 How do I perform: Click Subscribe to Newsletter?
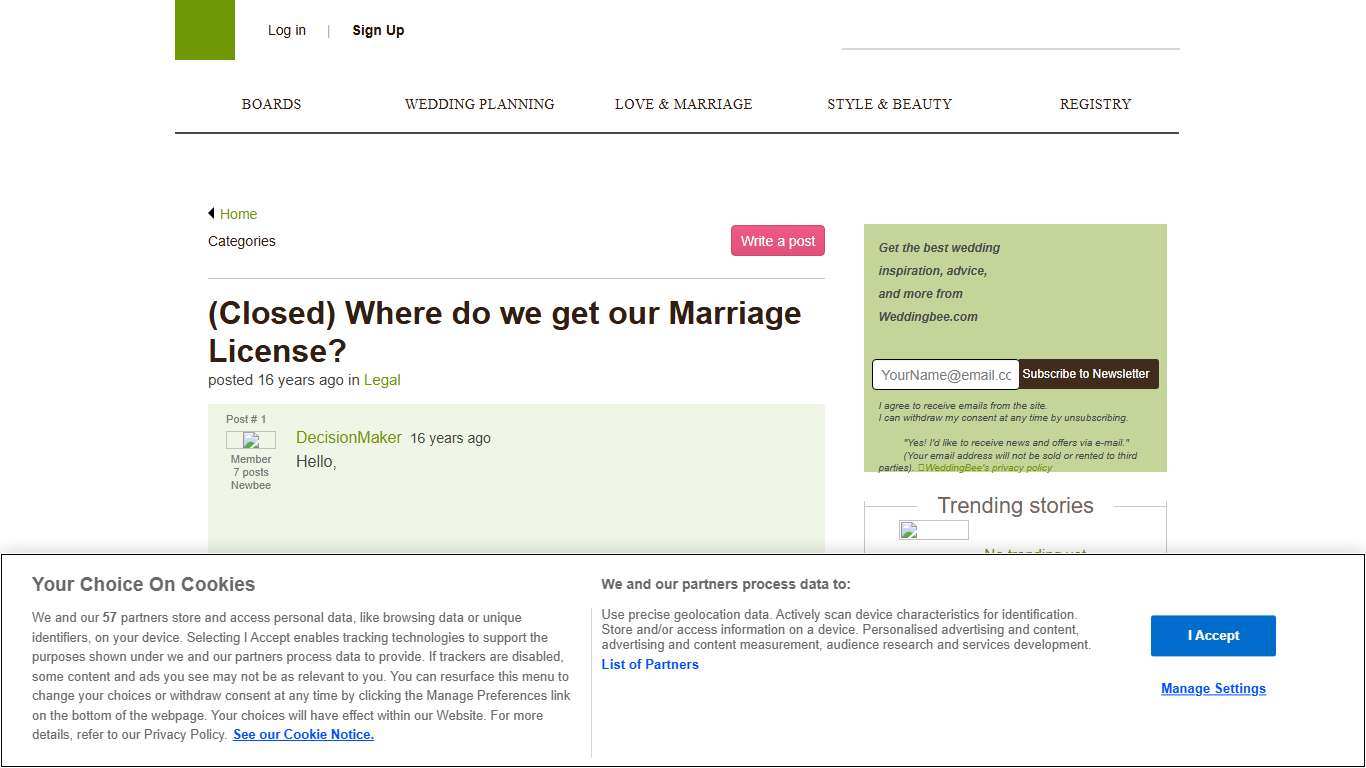(x=1087, y=373)
